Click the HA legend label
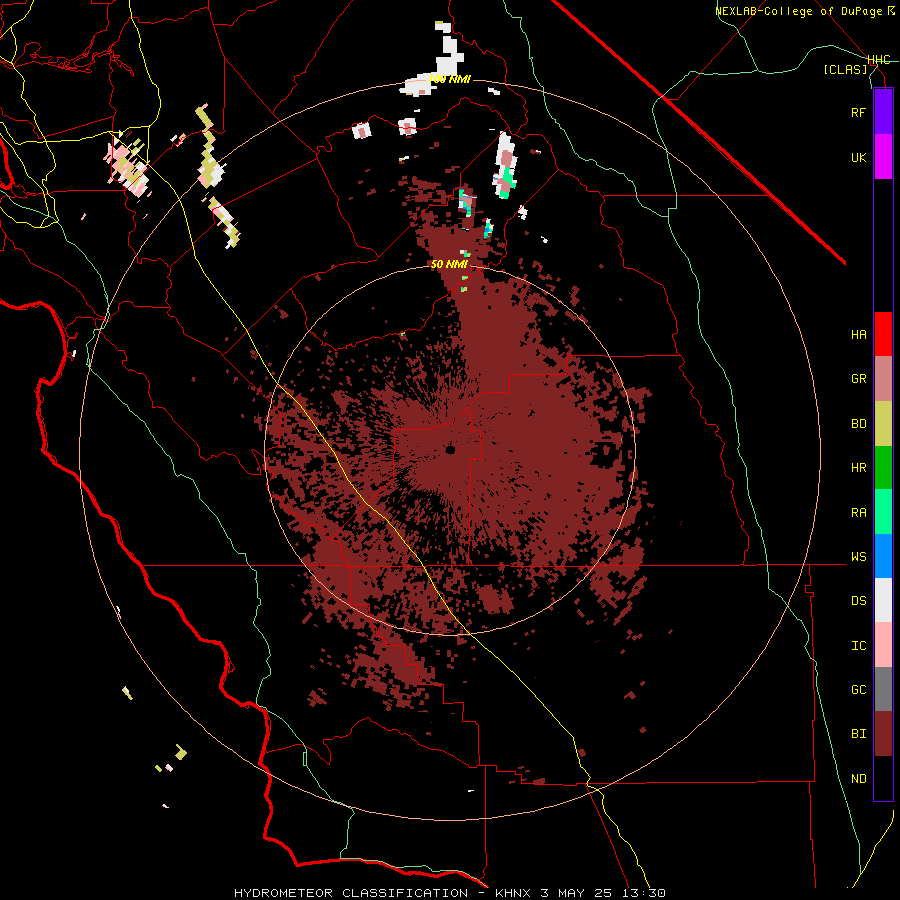Screen dimensions: 900x900 tap(858, 334)
